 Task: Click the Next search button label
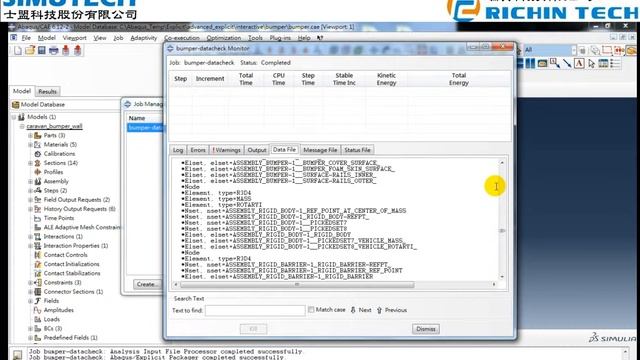click(365, 310)
